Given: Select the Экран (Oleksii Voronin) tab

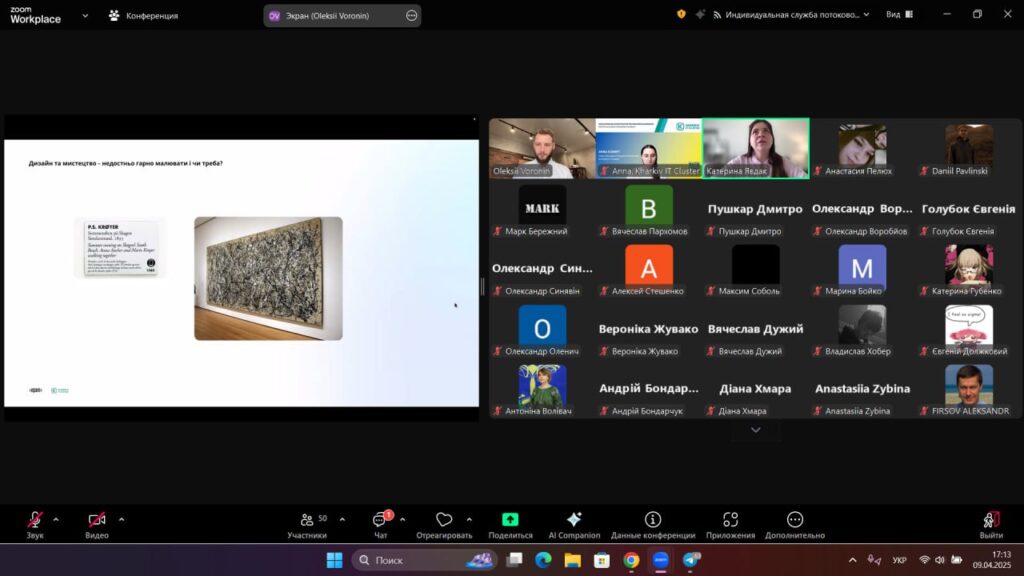Looking at the screenshot, I should tap(342, 16).
